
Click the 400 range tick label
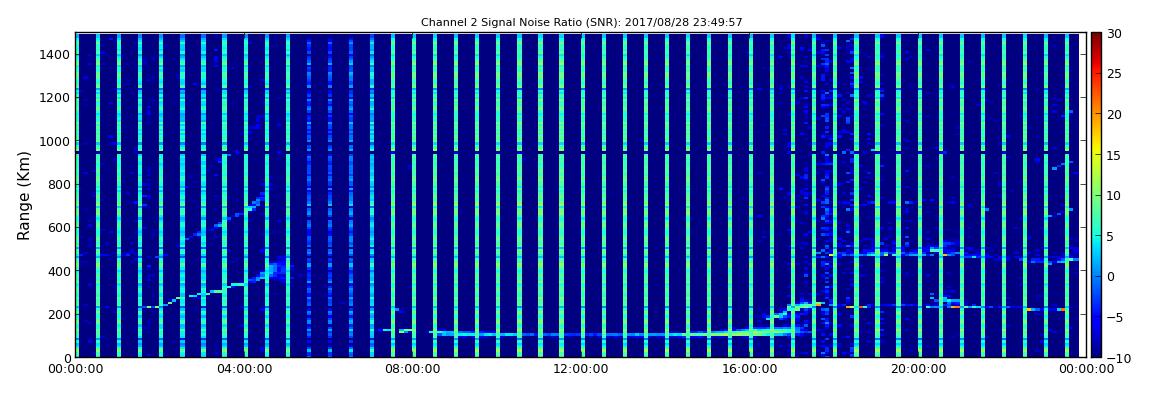point(59,271)
